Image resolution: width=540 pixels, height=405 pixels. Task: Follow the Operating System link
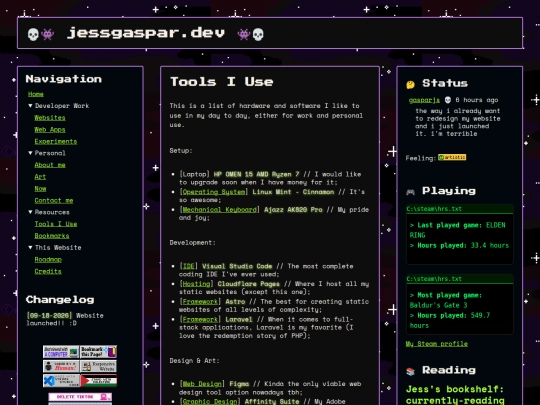pyautogui.click(x=214, y=192)
